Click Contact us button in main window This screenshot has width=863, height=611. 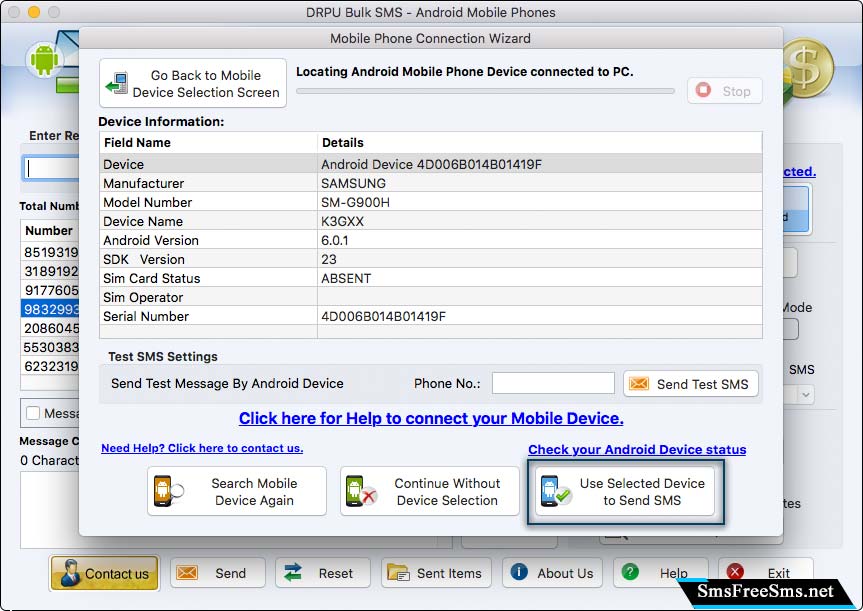[x=105, y=573]
